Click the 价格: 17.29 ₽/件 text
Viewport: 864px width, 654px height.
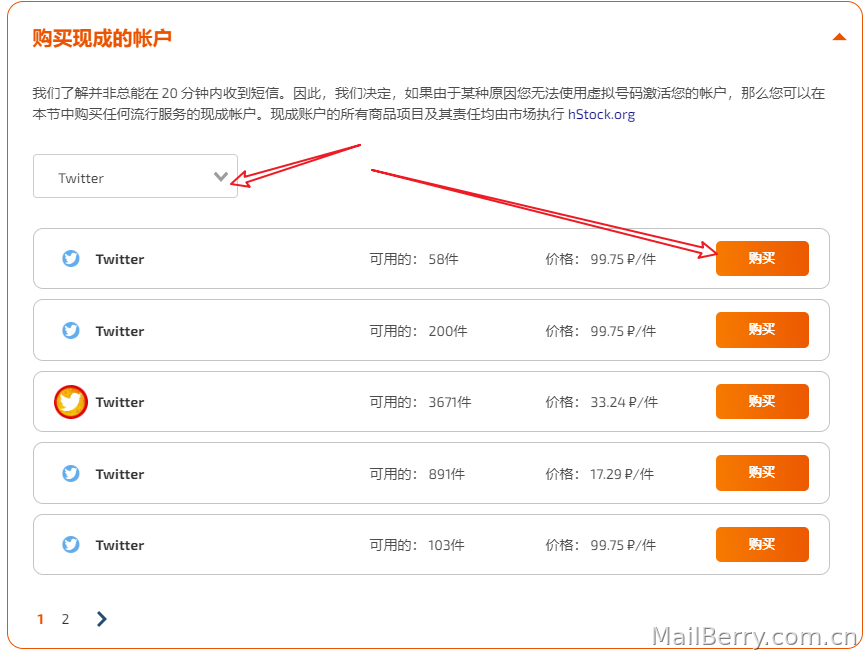point(600,474)
